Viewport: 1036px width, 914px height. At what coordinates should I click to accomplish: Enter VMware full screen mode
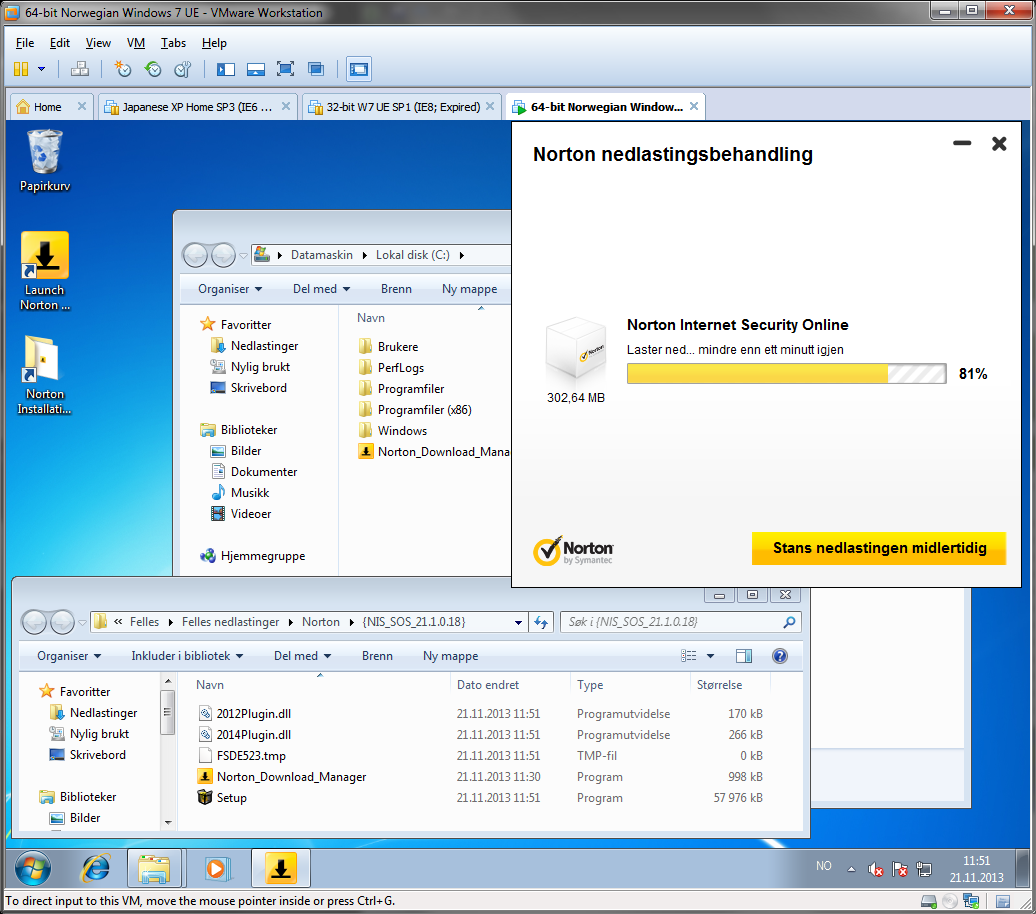tap(285, 69)
